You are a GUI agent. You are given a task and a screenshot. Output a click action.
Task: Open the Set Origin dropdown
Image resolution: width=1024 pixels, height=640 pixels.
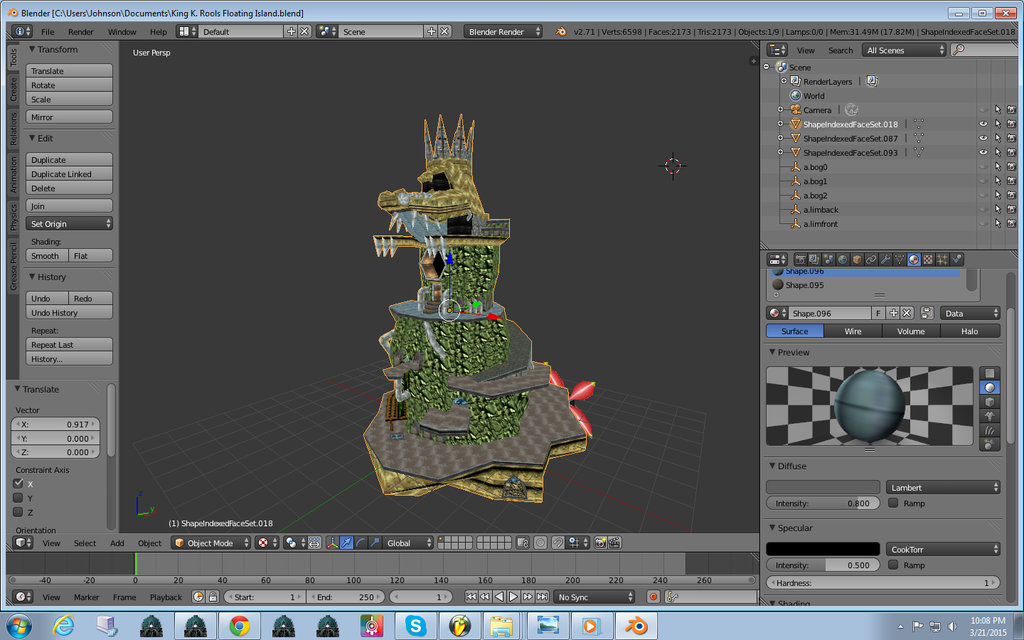pos(69,224)
